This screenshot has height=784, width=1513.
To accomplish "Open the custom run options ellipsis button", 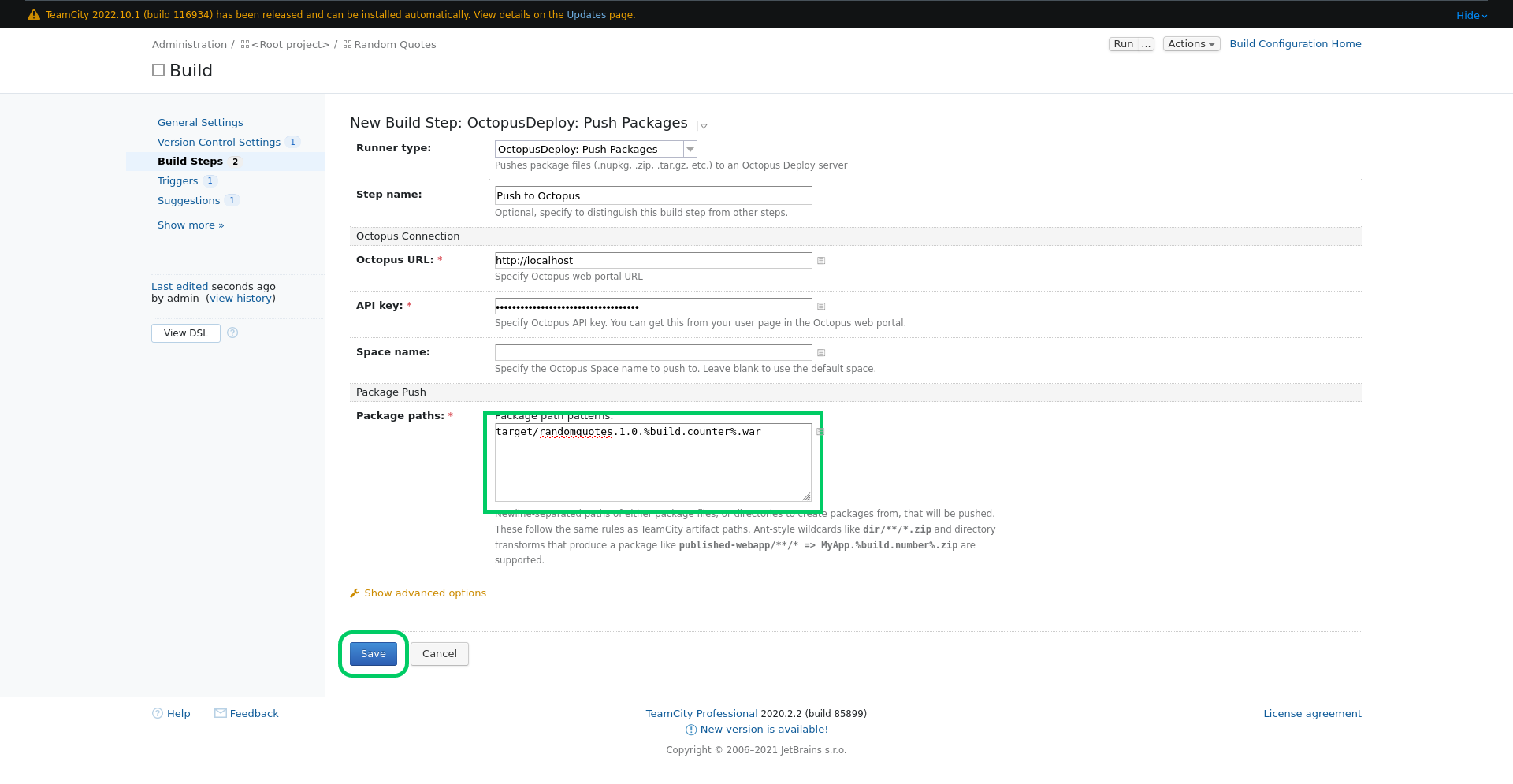I will (1147, 44).
